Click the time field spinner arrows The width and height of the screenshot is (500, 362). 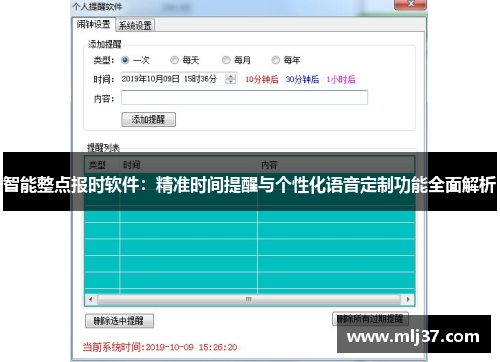231,79
